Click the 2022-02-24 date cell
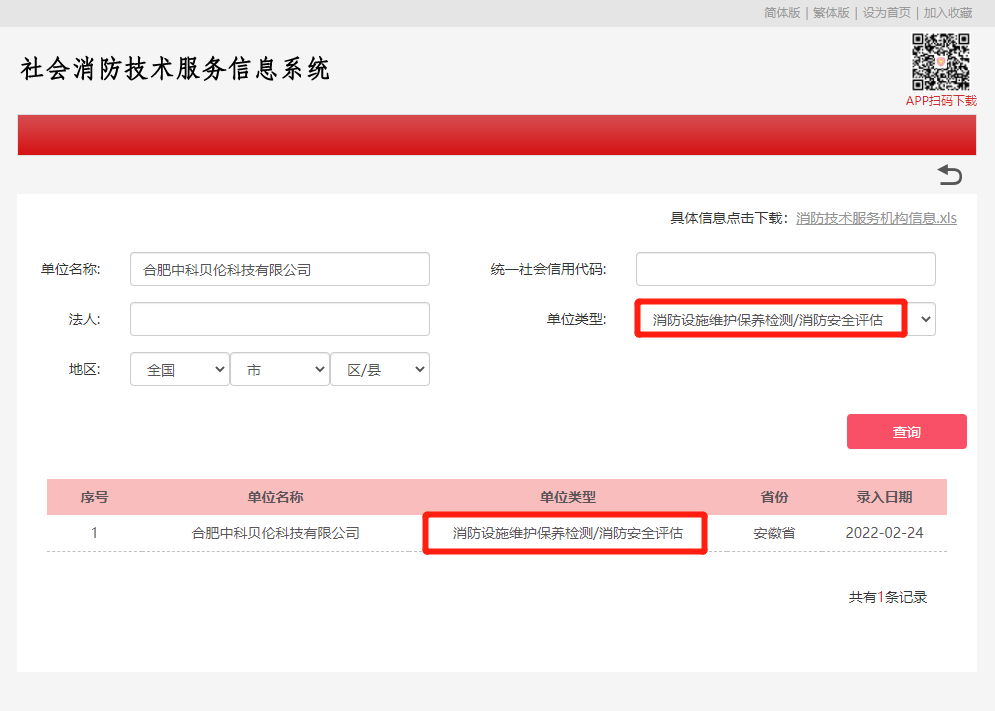Viewport: 995px width, 711px height. [884, 533]
